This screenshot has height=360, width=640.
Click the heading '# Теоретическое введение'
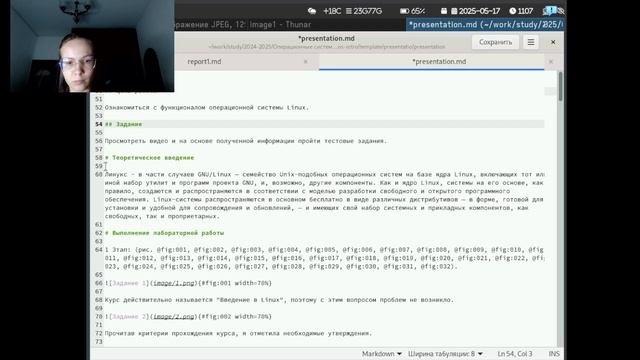coord(149,158)
